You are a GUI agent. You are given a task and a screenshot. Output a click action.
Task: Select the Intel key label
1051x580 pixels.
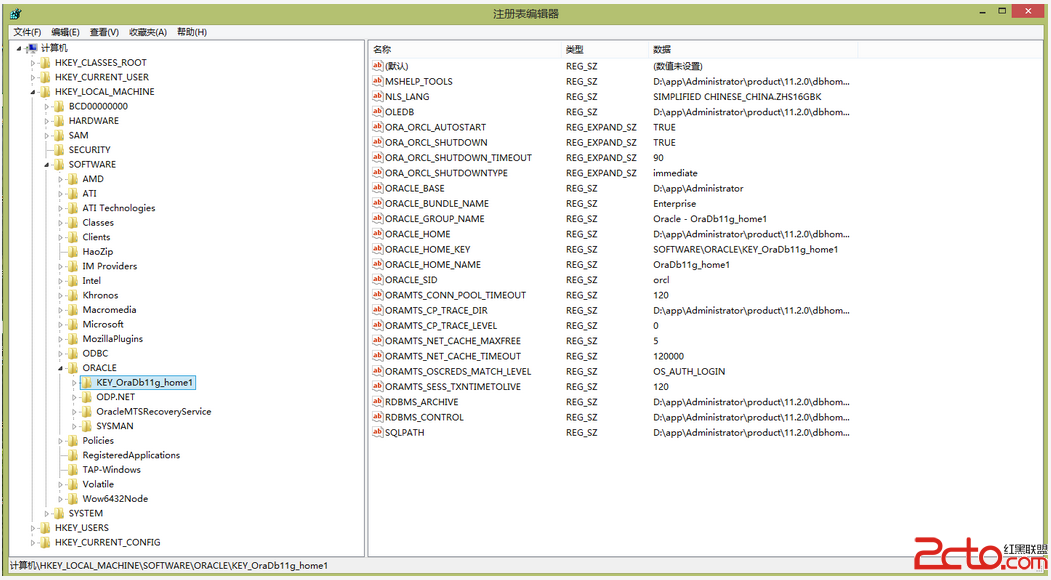(92, 281)
